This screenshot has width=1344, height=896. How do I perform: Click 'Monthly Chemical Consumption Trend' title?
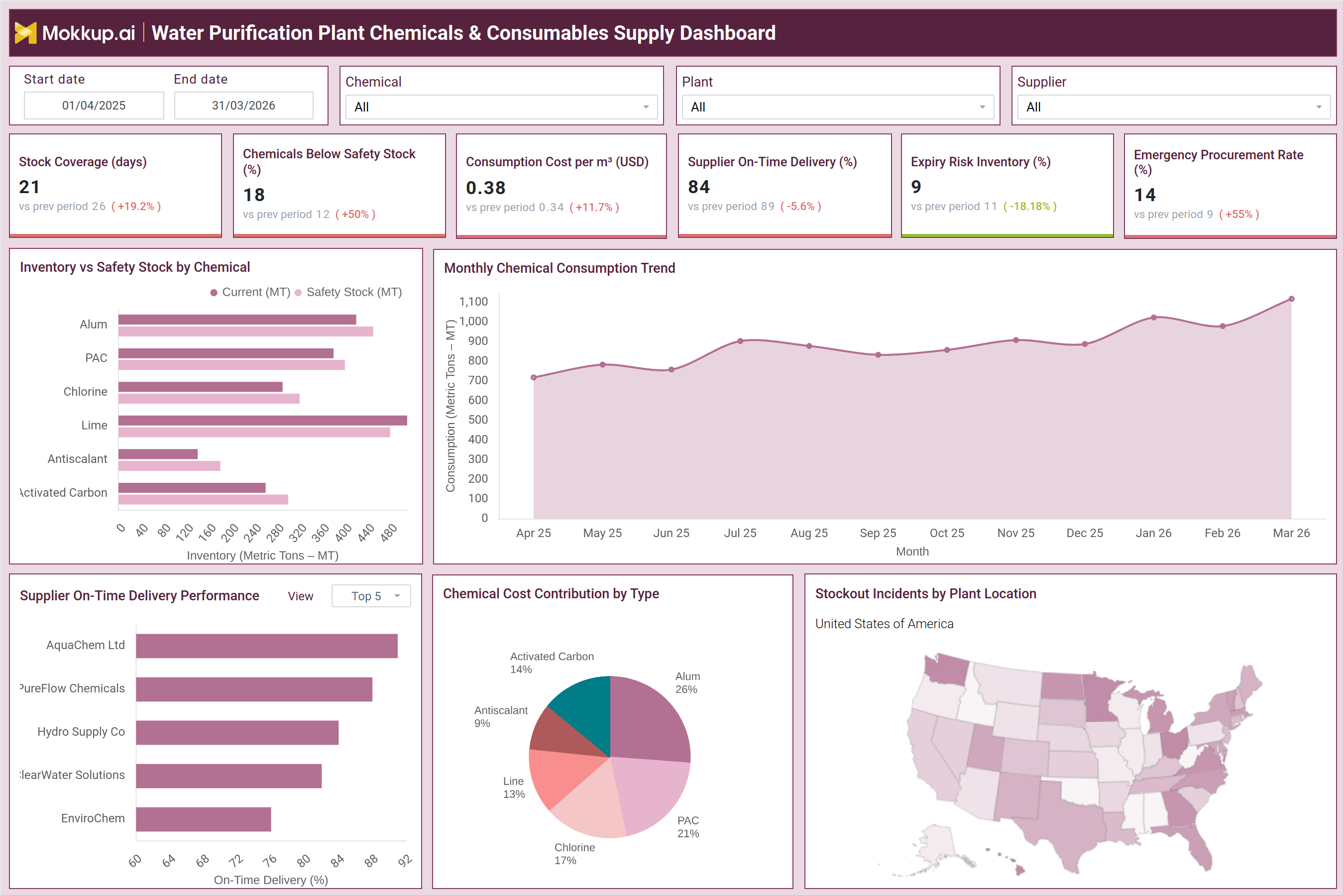(560, 268)
